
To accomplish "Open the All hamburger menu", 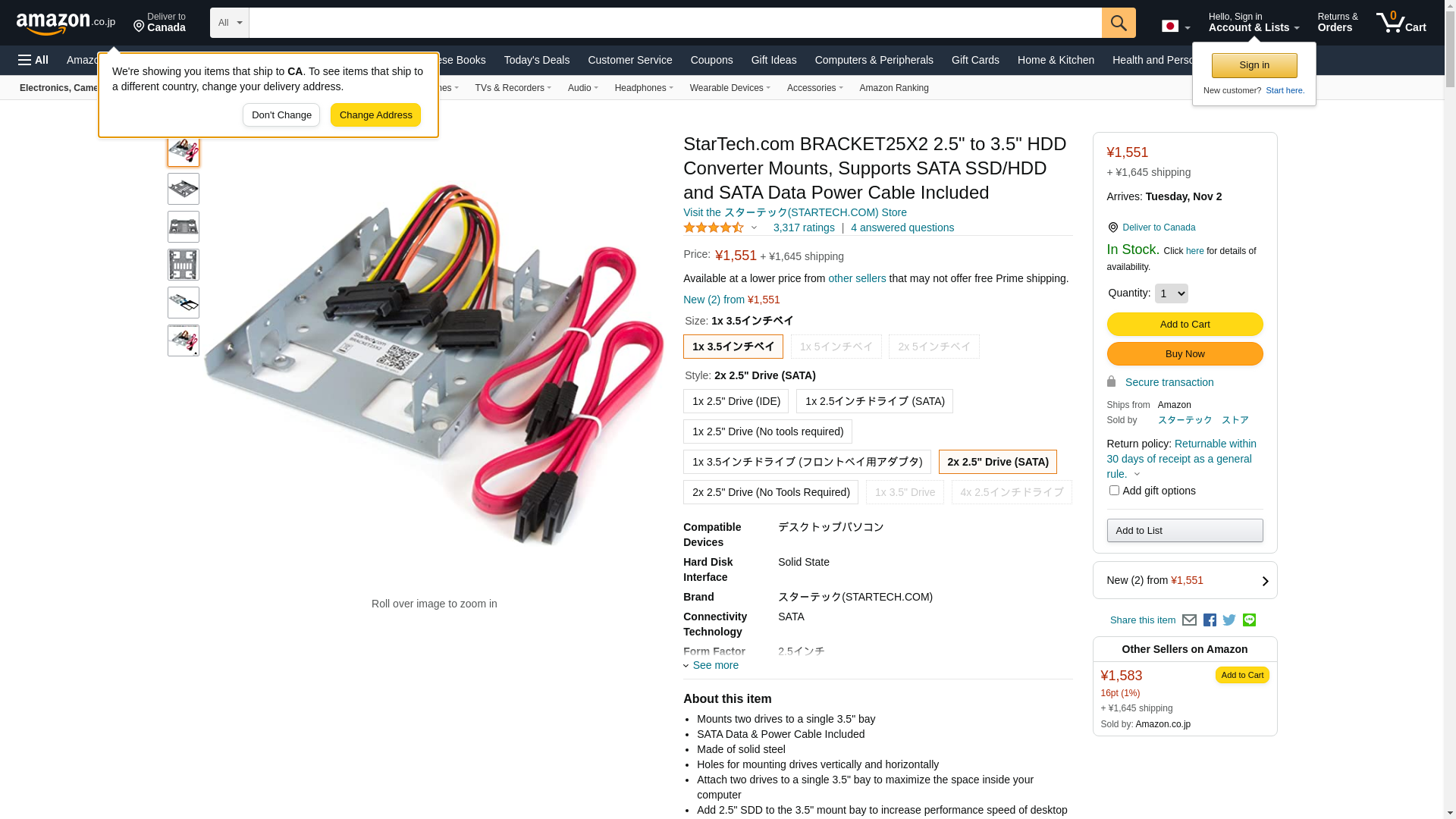I will [33, 60].
